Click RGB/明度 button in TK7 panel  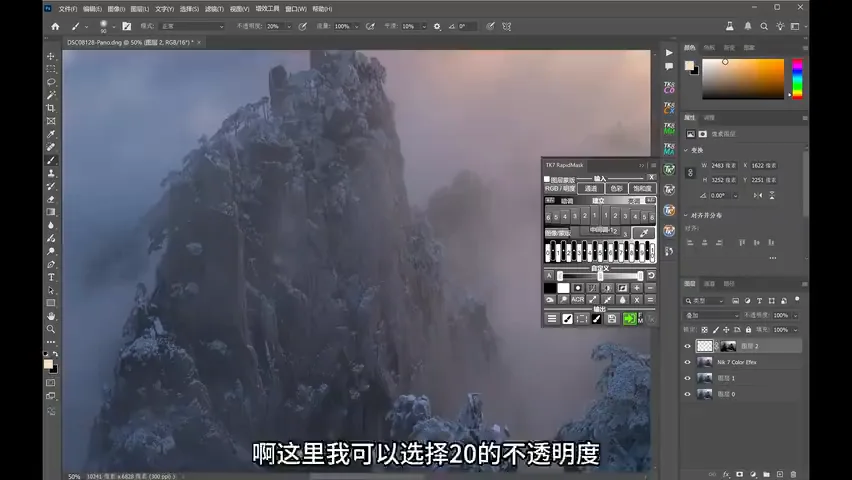pos(560,189)
